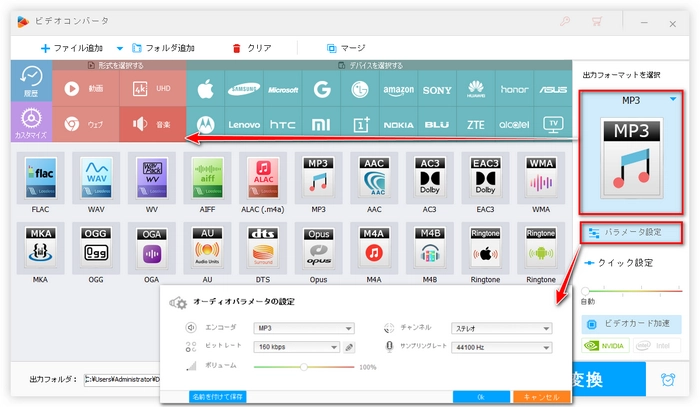Choose the ALAC (.m4a) format icon
700x407 pixels.
click(263, 178)
